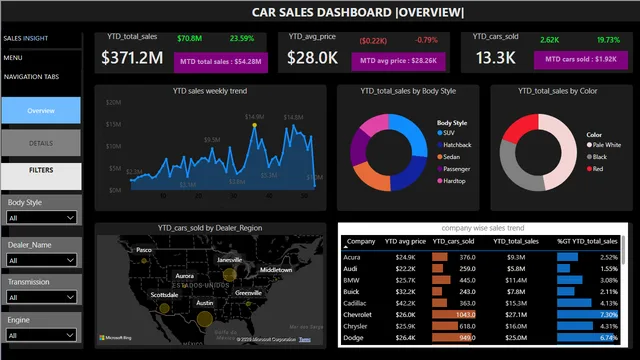Click the SALES INSIGHT sidebar title
This screenshot has height=360, width=640.
(x=26, y=38)
